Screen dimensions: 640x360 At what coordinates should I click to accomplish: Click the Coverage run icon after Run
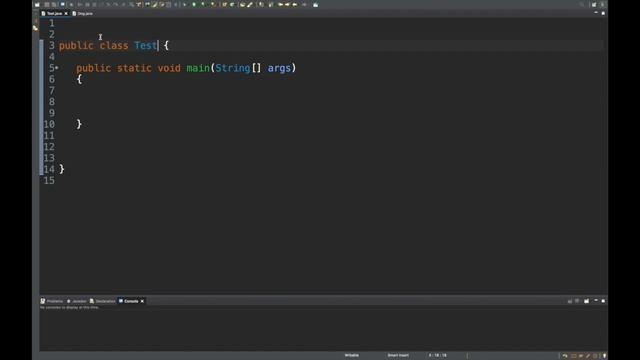[x=203, y=4]
